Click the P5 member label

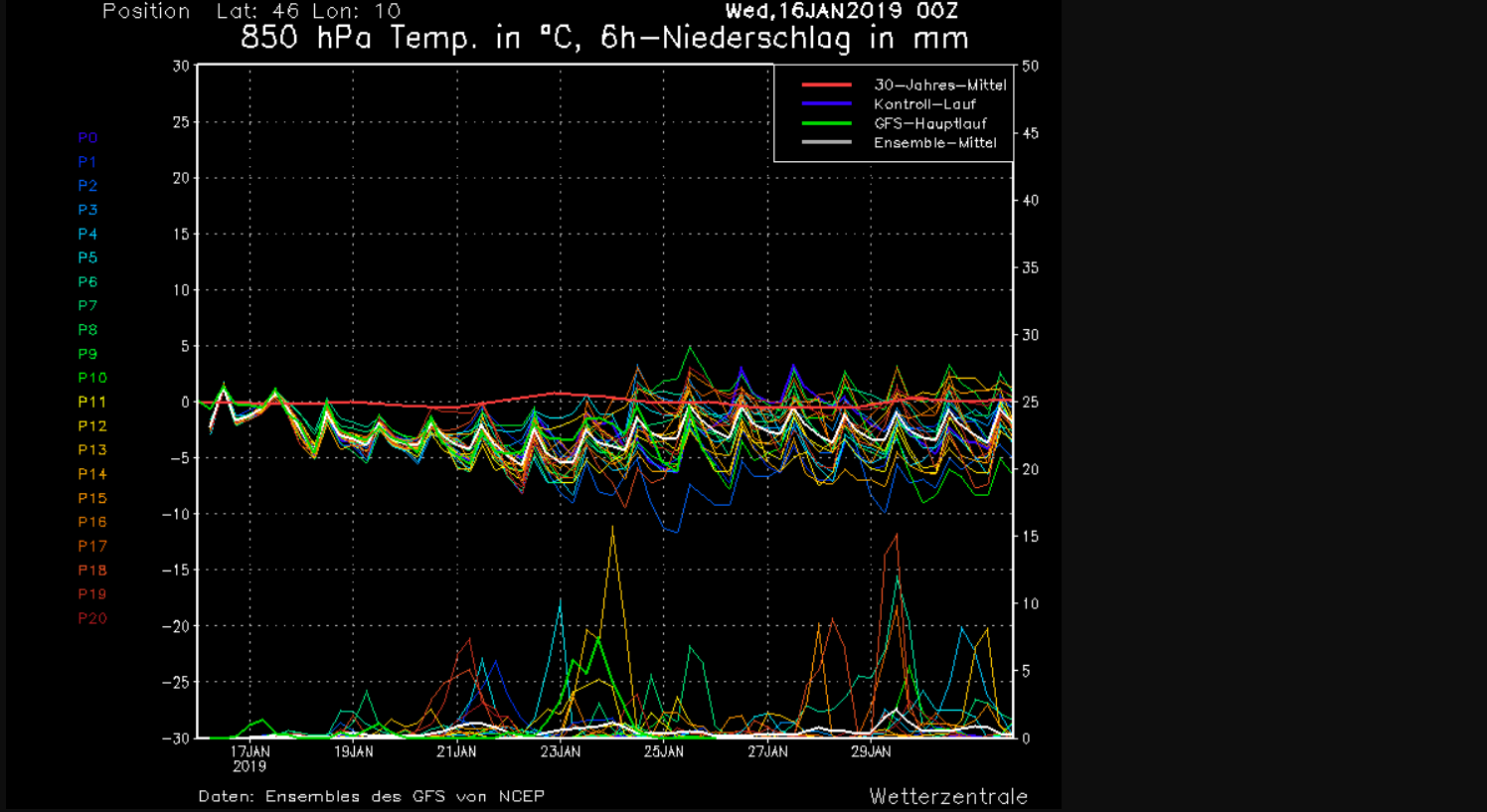click(x=87, y=258)
